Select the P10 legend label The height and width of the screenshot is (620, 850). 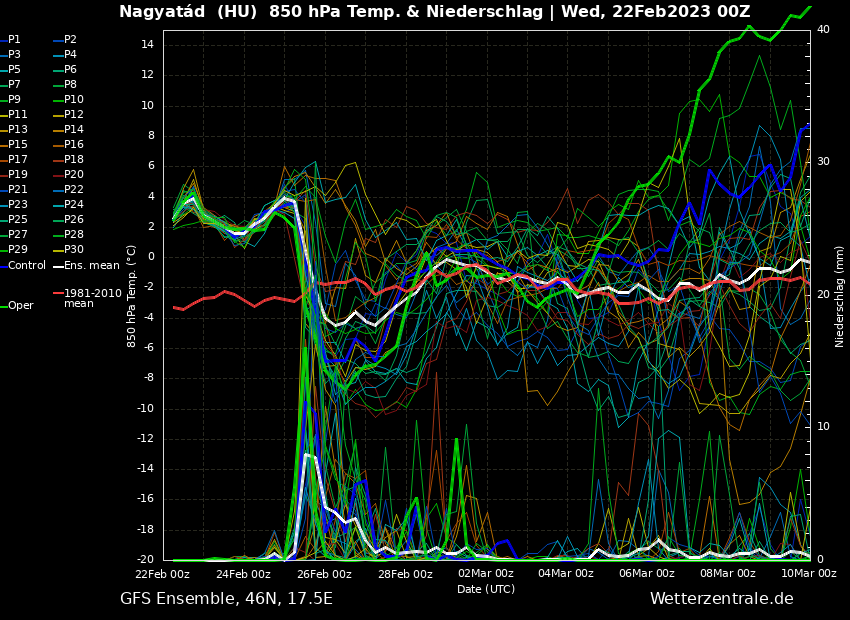pyautogui.click(x=74, y=100)
